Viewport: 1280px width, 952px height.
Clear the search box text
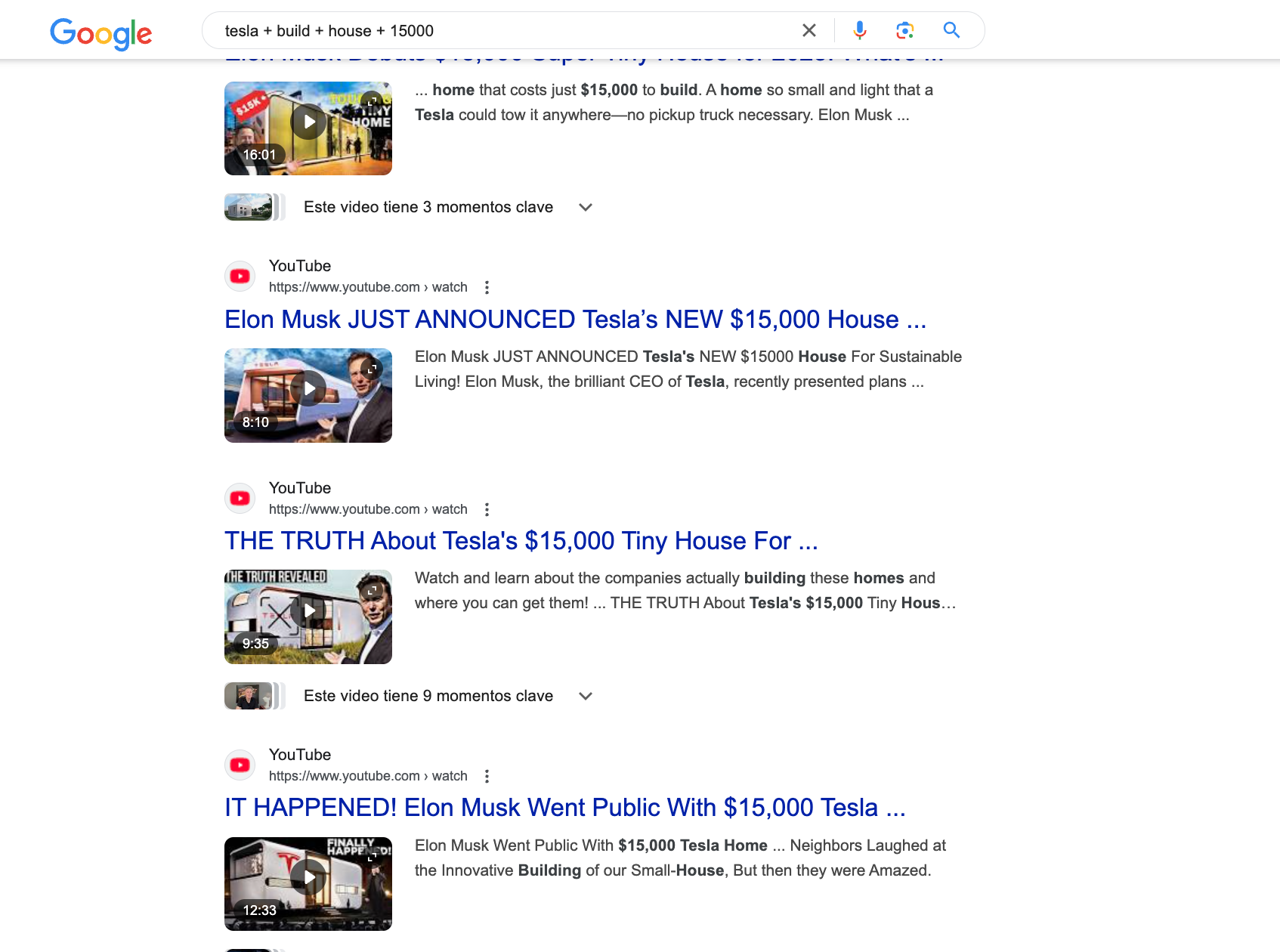[x=809, y=30]
